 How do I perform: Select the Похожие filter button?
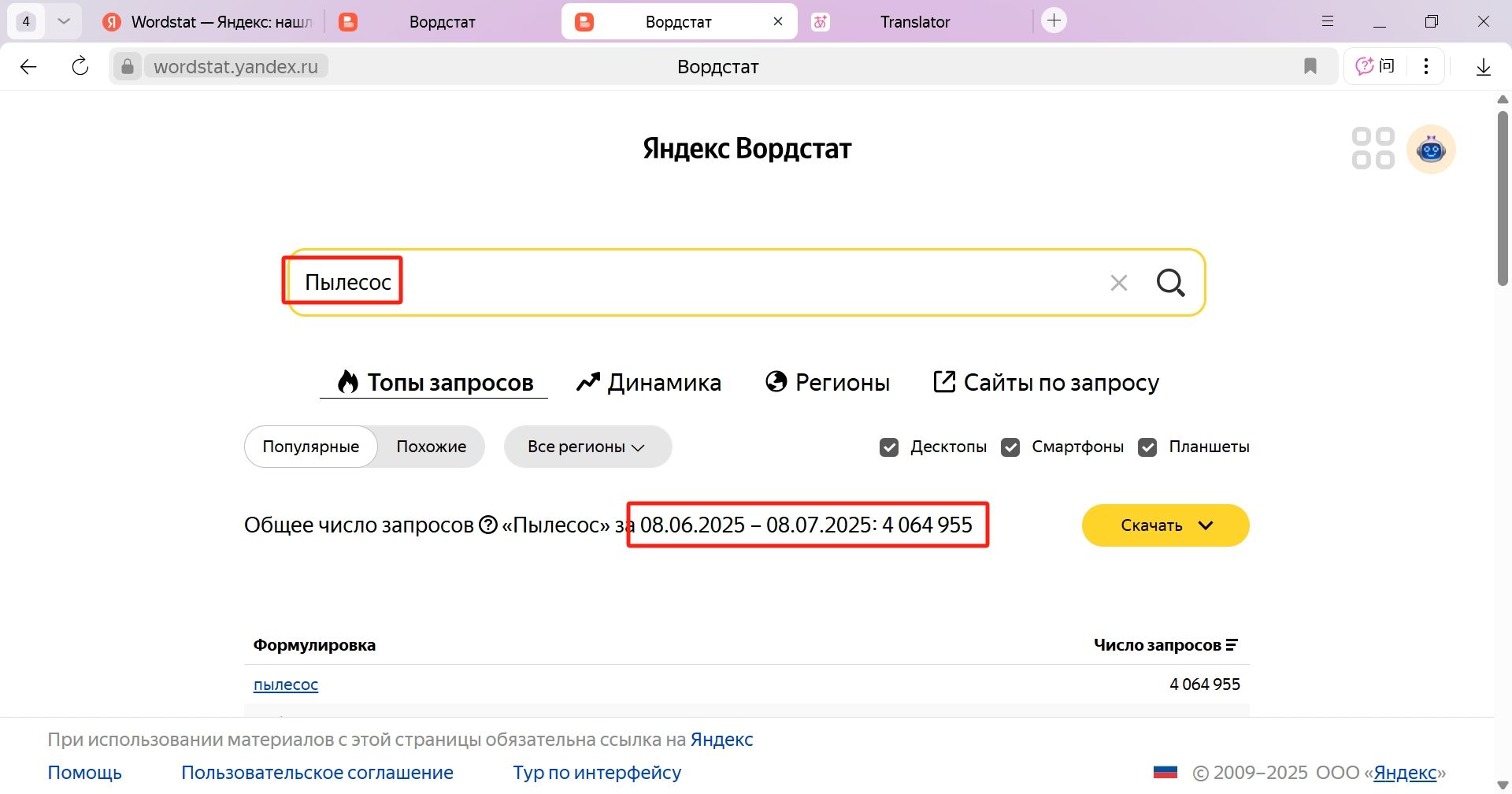click(432, 447)
